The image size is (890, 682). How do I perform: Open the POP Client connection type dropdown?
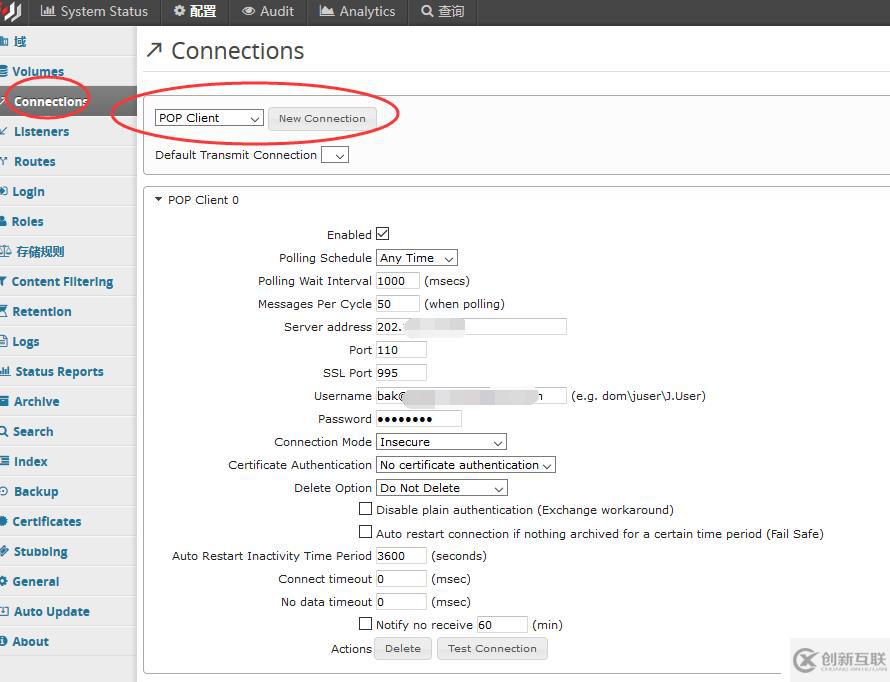coord(209,118)
